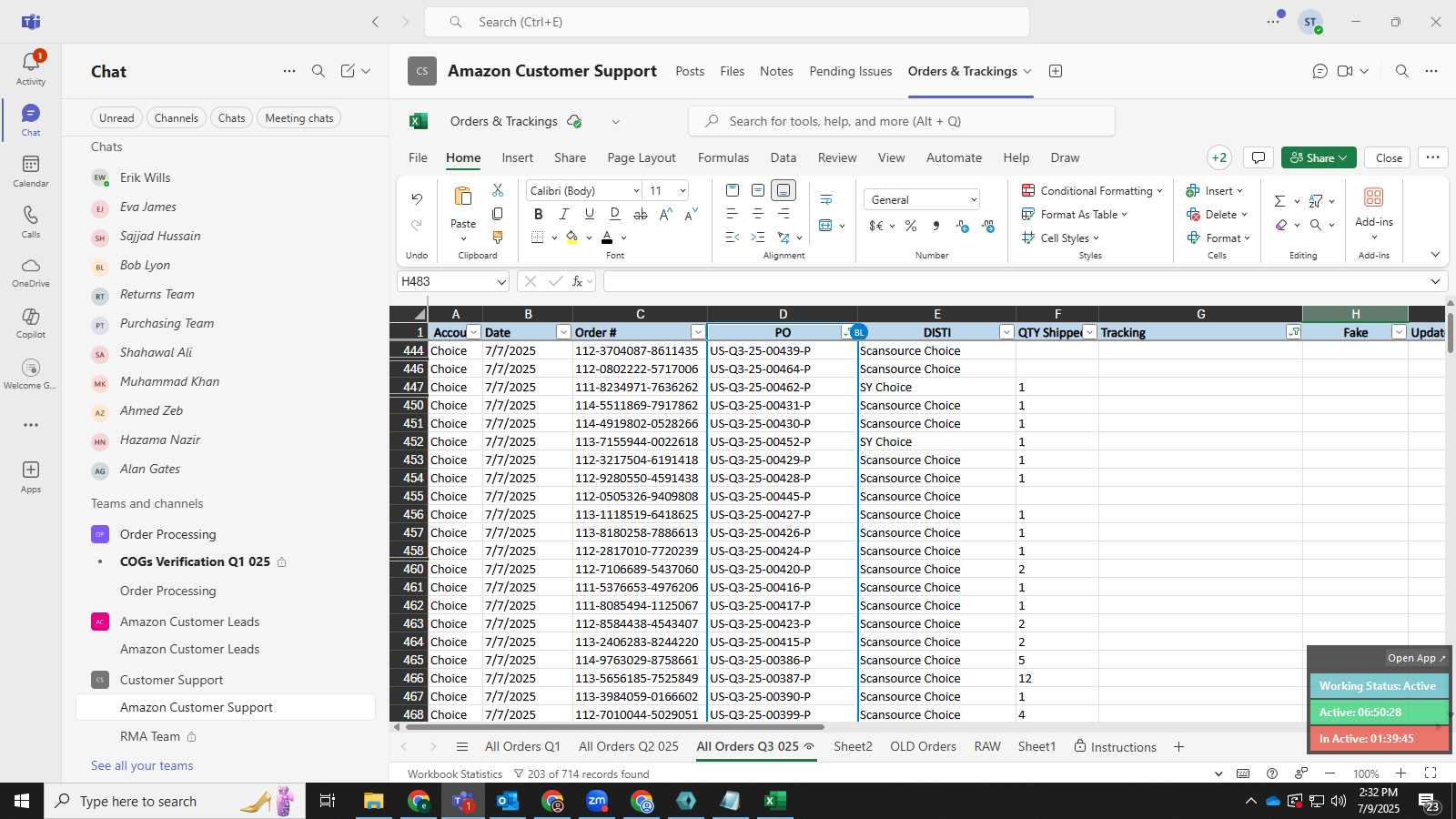
Task: Open the Data ribbon tab
Action: pyautogui.click(x=784, y=157)
